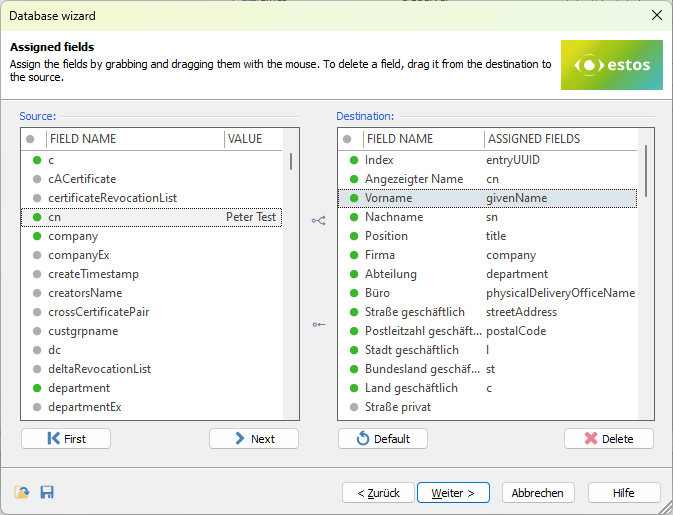673x515 pixels.
Task: Reset assignments with Default button
Action: coord(383,439)
